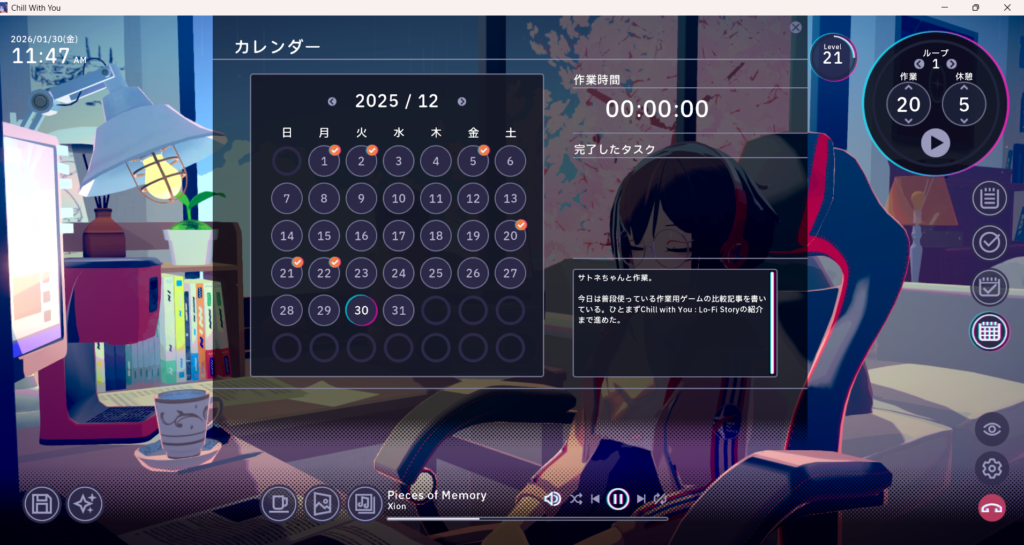Screen dimensions: 1024x545
Task: Open the task checklist icon
Action: click(989, 242)
